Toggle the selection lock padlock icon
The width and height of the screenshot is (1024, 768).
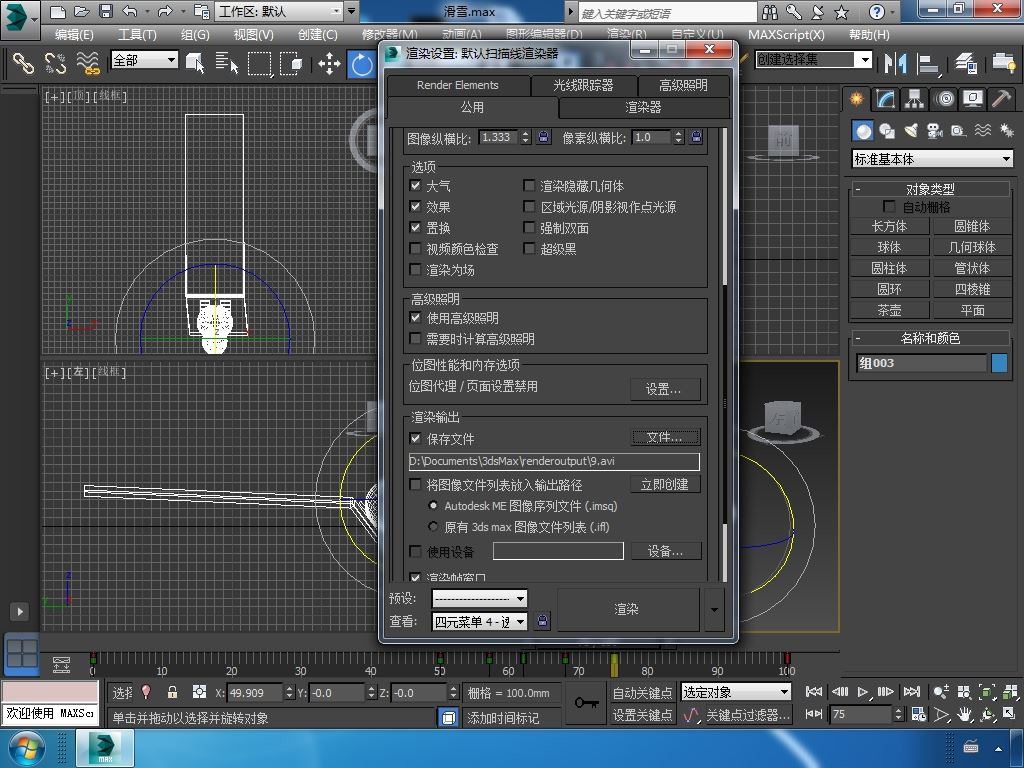point(172,692)
